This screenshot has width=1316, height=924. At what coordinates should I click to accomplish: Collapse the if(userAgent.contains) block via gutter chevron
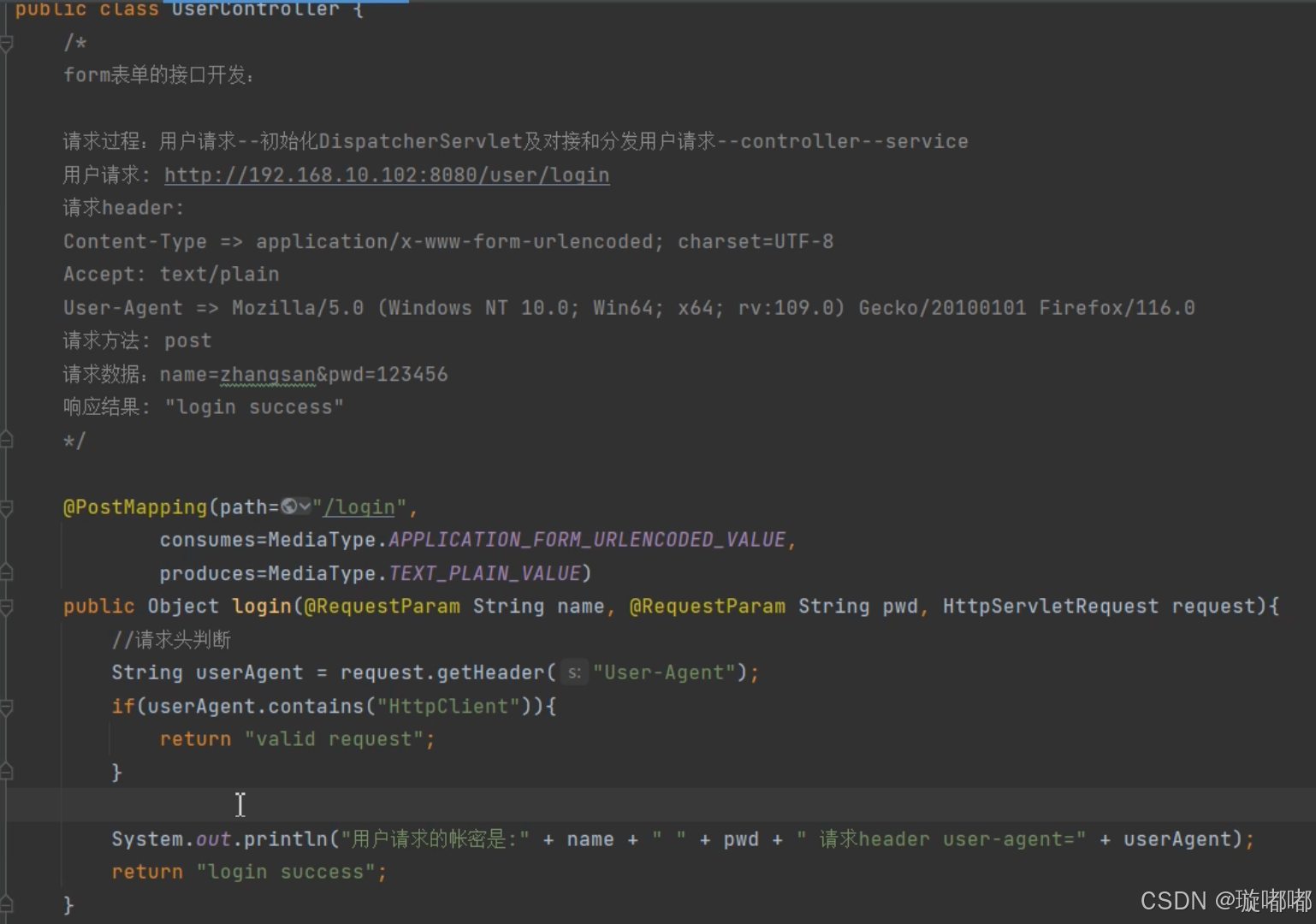coord(7,708)
